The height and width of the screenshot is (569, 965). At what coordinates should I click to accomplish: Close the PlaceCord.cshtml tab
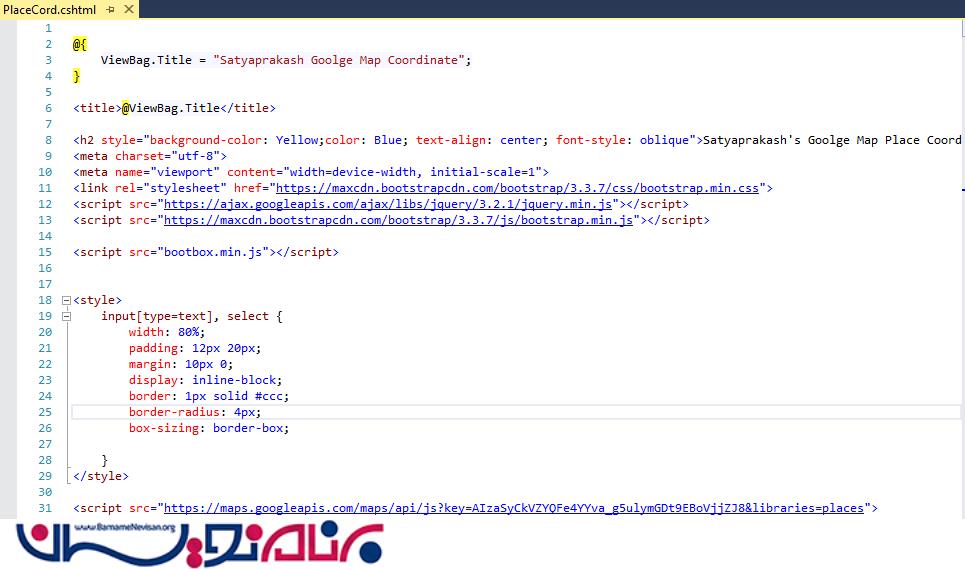click(x=129, y=9)
